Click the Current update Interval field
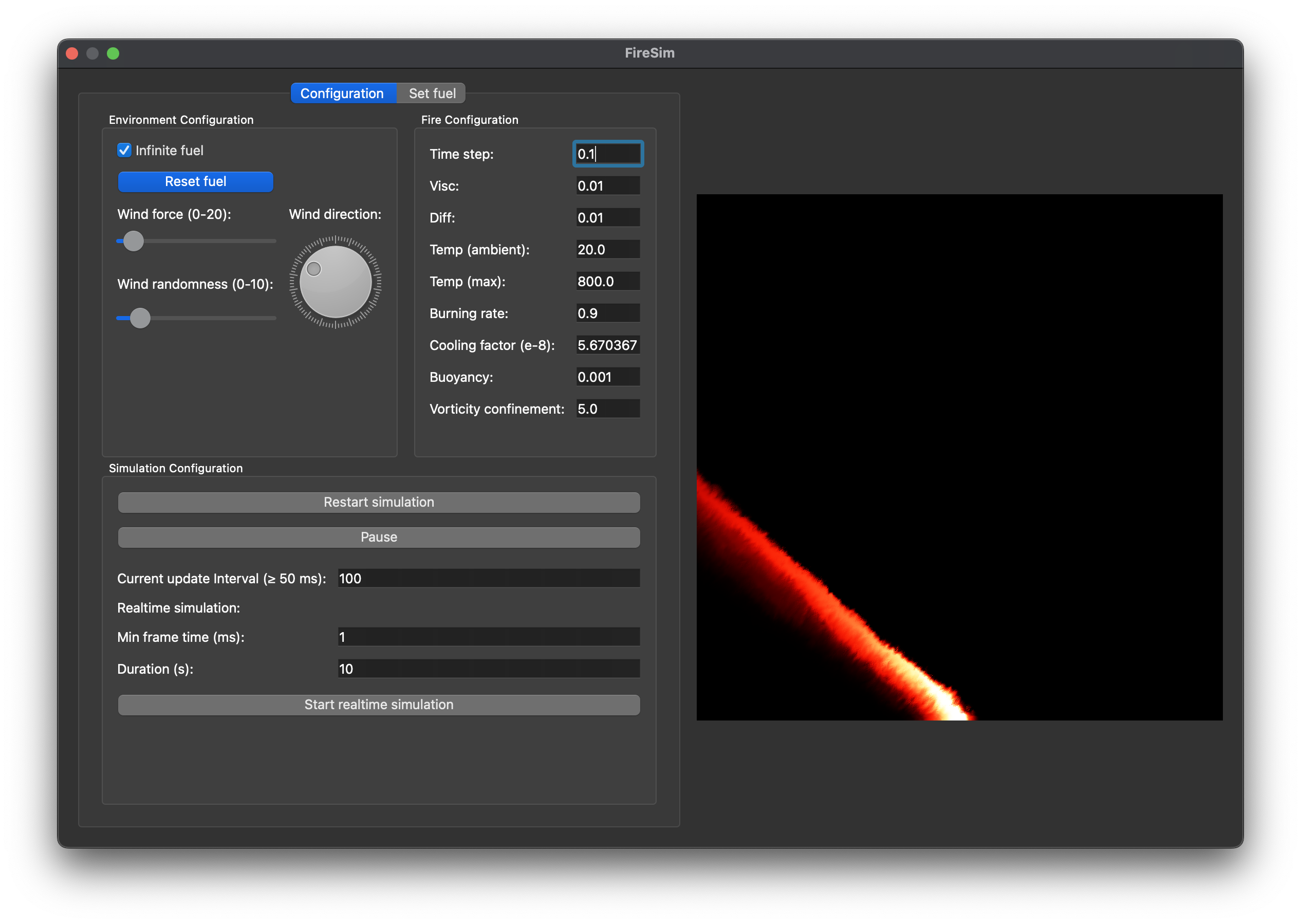 coord(488,578)
